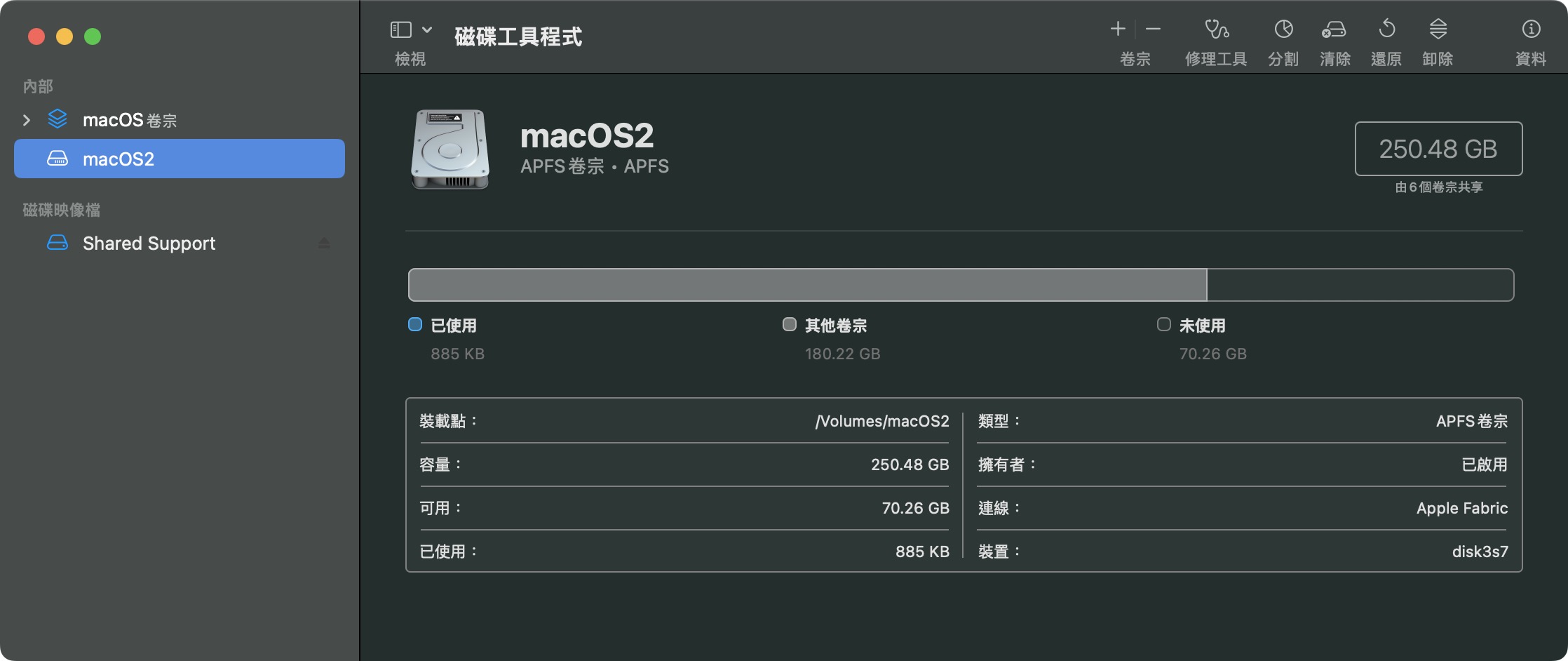Click the First Aid stethoscope icon
The width and height of the screenshot is (1568, 661).
click(1216, 29)
